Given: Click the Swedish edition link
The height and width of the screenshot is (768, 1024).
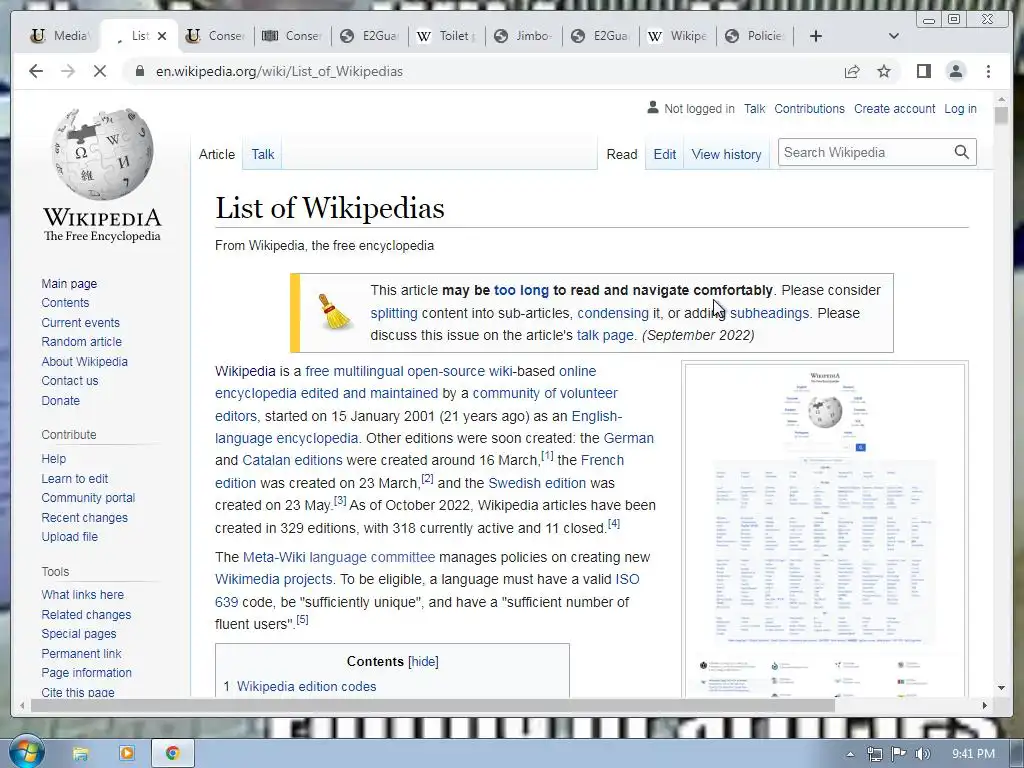Looking at the screenshot, I should click(537, 483).
